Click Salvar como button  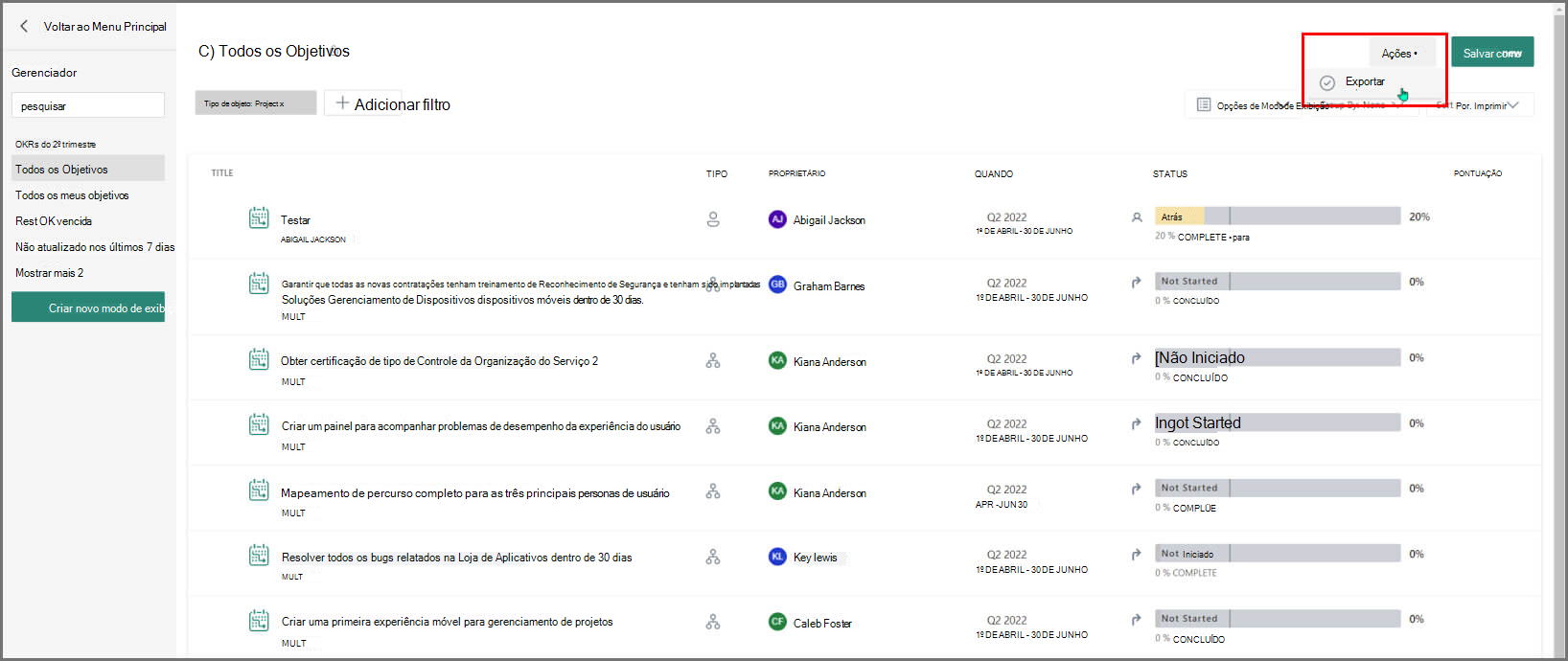coord(1492,53)
